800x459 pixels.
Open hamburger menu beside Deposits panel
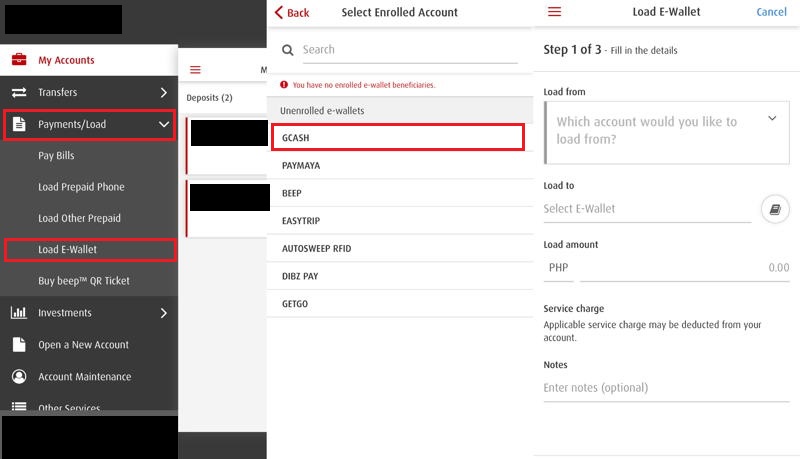pos(195,69)
